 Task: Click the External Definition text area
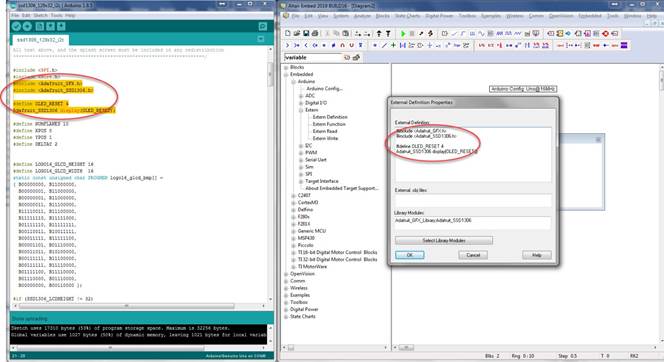pos(473,155)
